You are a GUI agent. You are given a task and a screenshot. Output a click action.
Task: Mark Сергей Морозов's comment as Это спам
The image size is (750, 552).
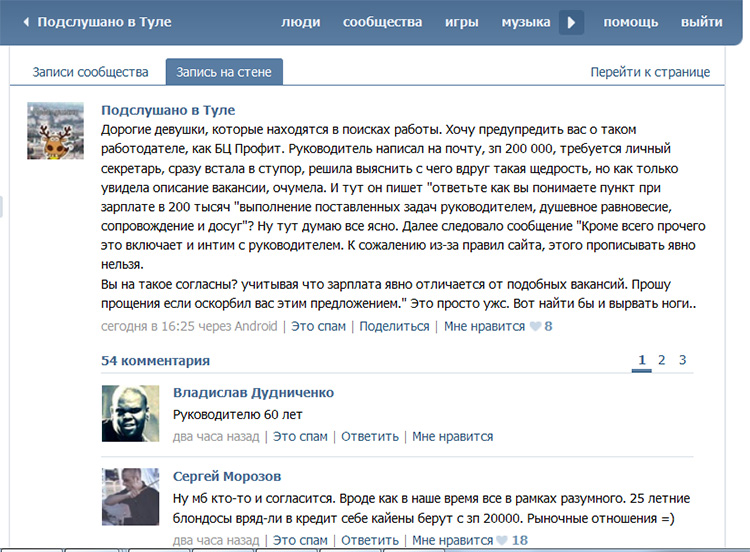click(x=300, y=540)
